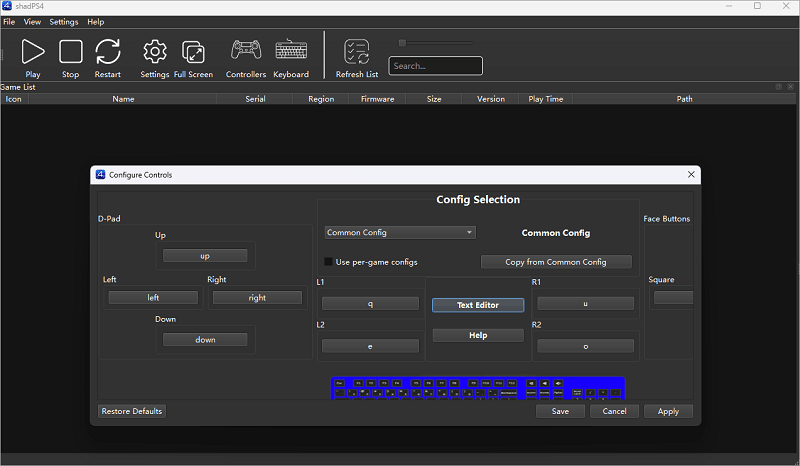Click the Name column header
Viewport: 800px width, 466px height.
123,99
